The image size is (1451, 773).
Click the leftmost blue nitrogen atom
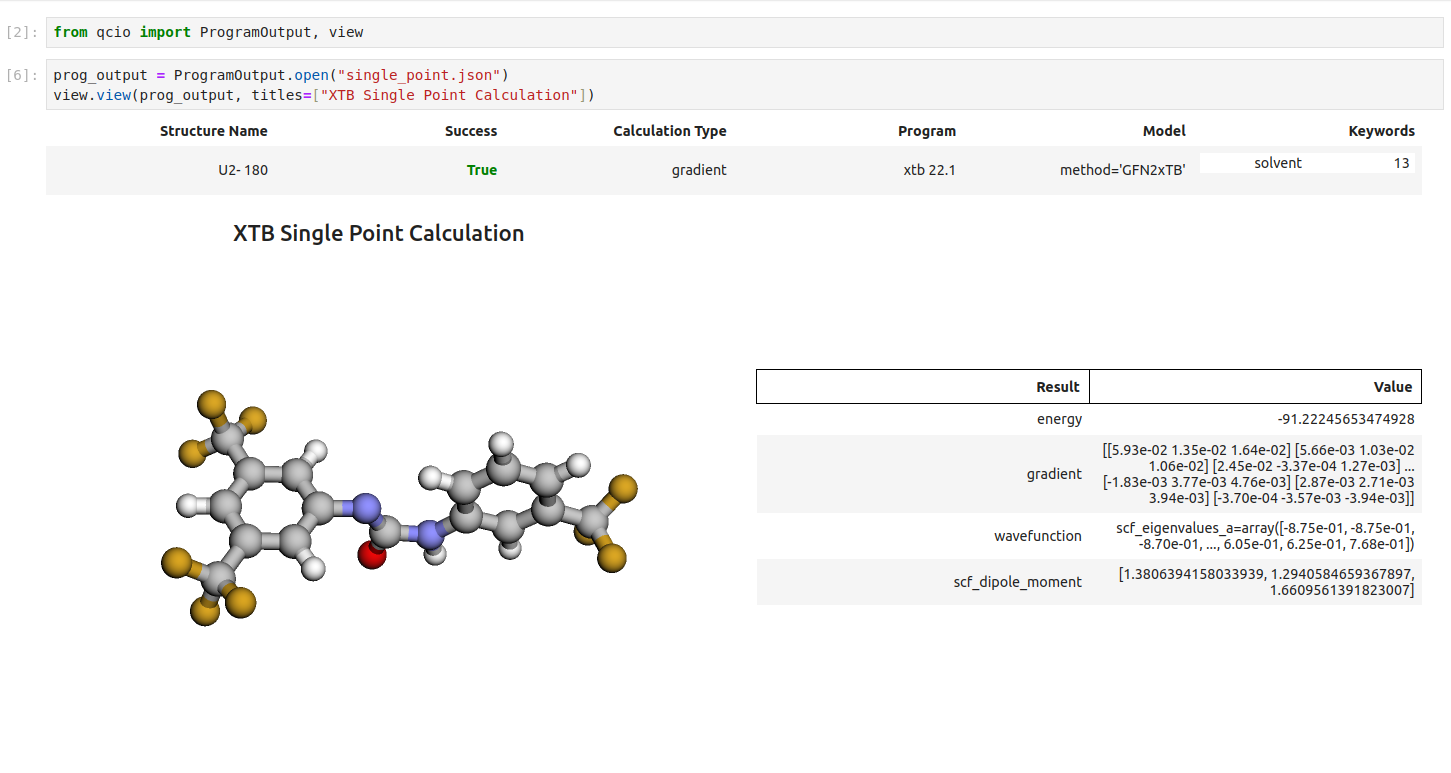[x=367, y=508]
